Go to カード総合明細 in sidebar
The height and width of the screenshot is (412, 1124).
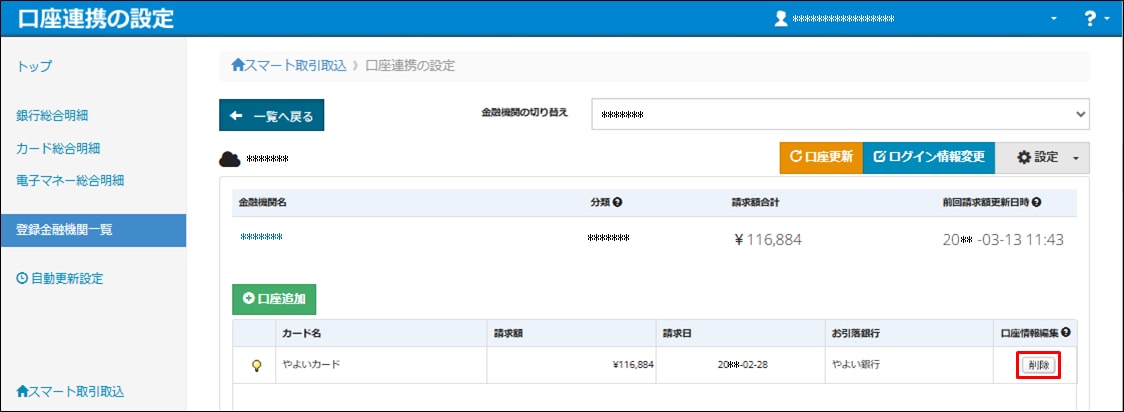[58, 149]
